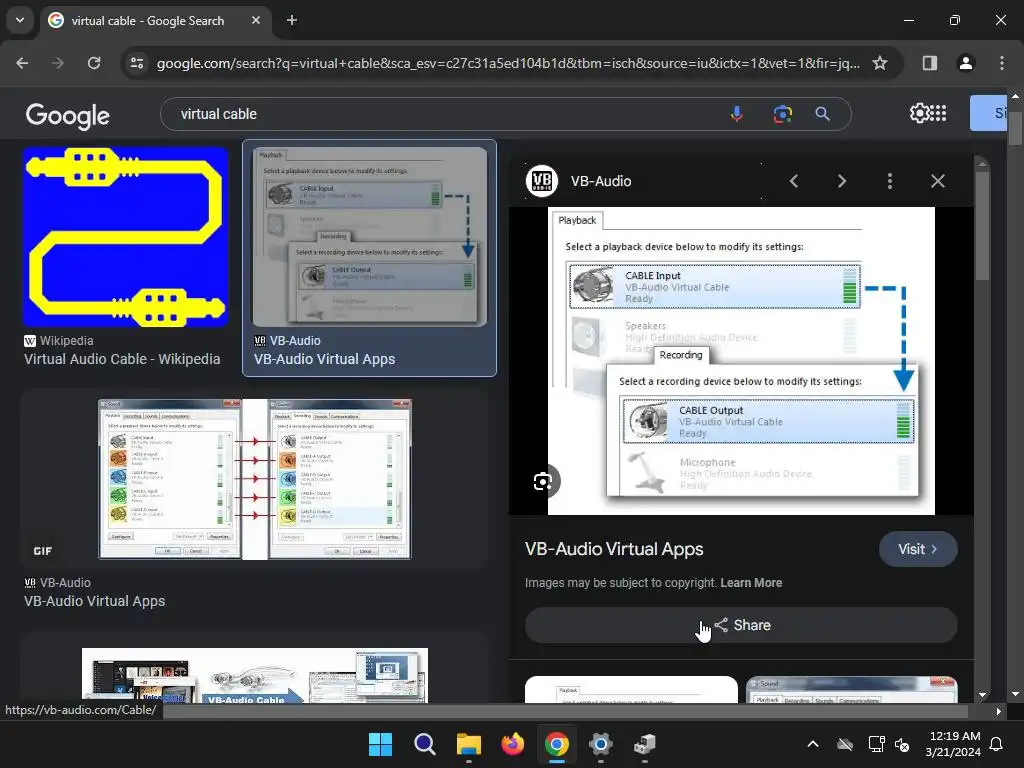
Task: Click the Google logo
Action: pos(67,116)
